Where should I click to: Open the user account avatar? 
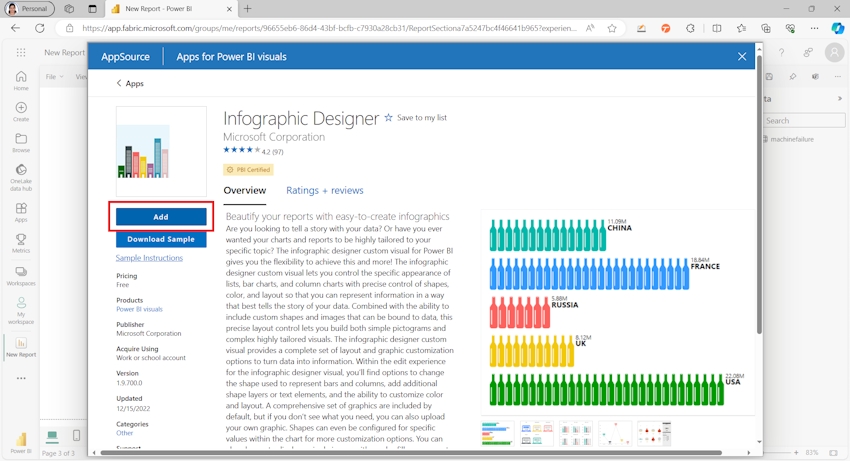pos(834,52)
